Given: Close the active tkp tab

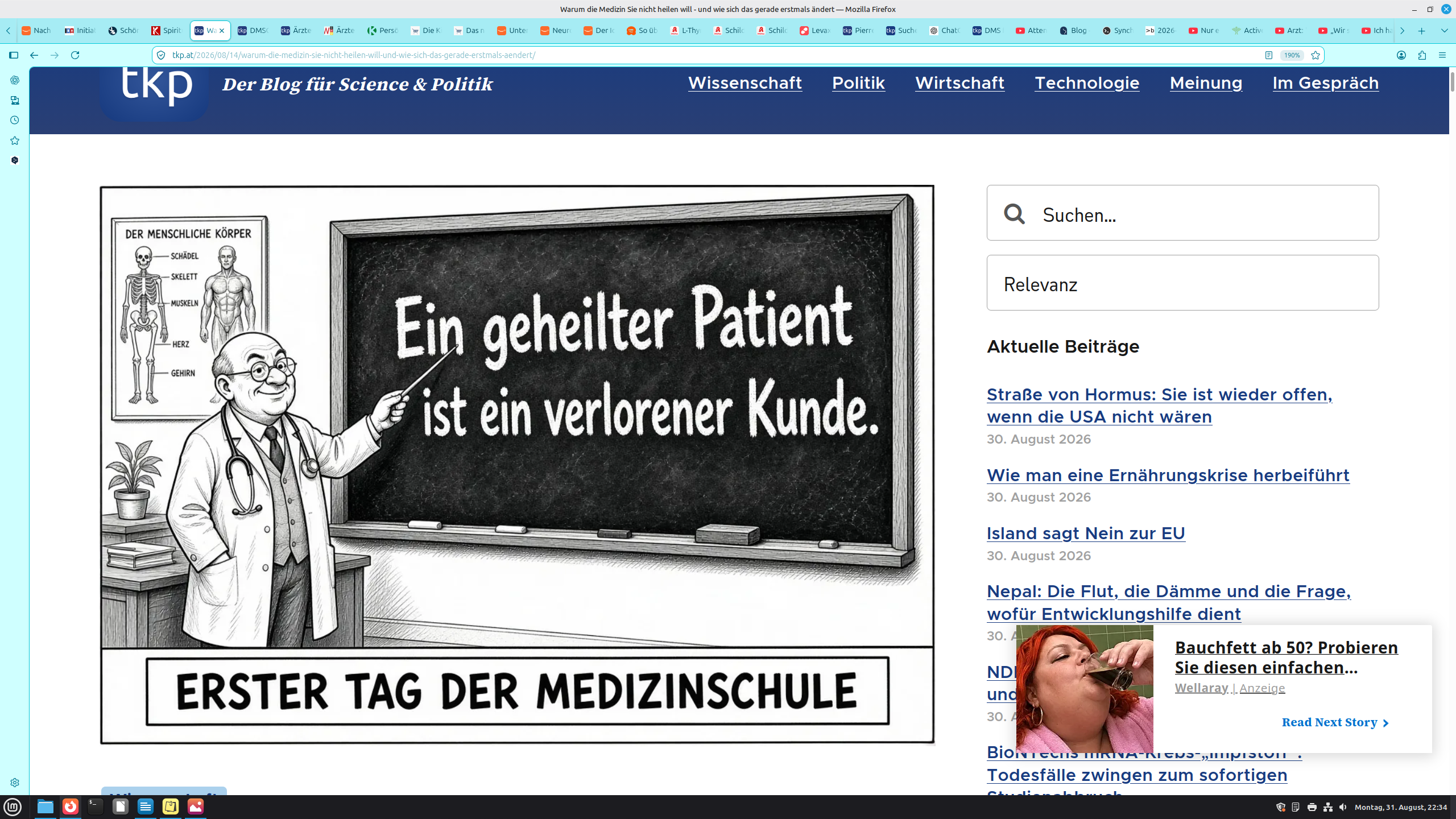Looking at the screenshot, I should click(x=222, y=31).
